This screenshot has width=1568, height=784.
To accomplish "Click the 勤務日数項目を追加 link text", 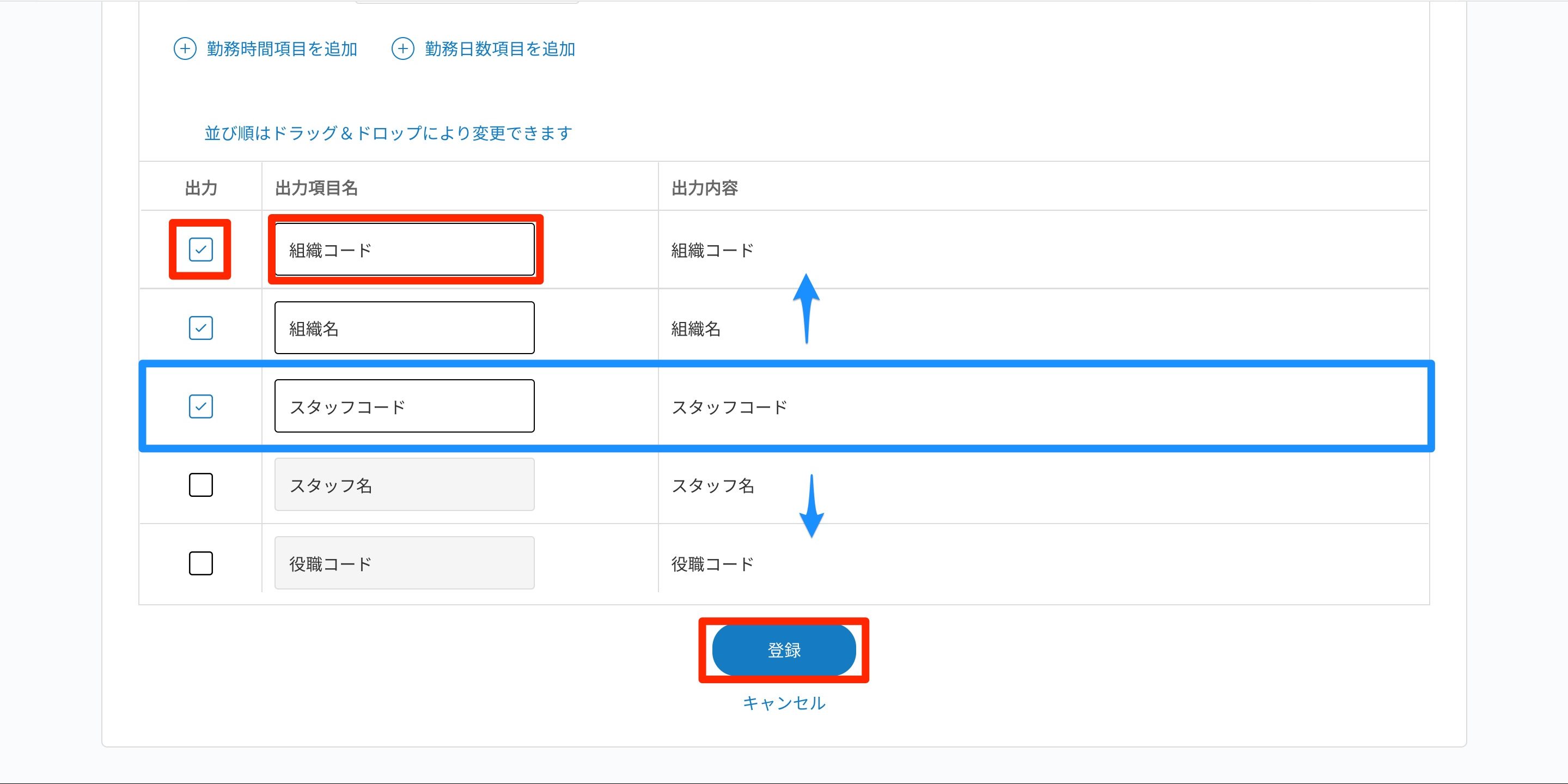I will pyautogui.click(x=500, y=48).
